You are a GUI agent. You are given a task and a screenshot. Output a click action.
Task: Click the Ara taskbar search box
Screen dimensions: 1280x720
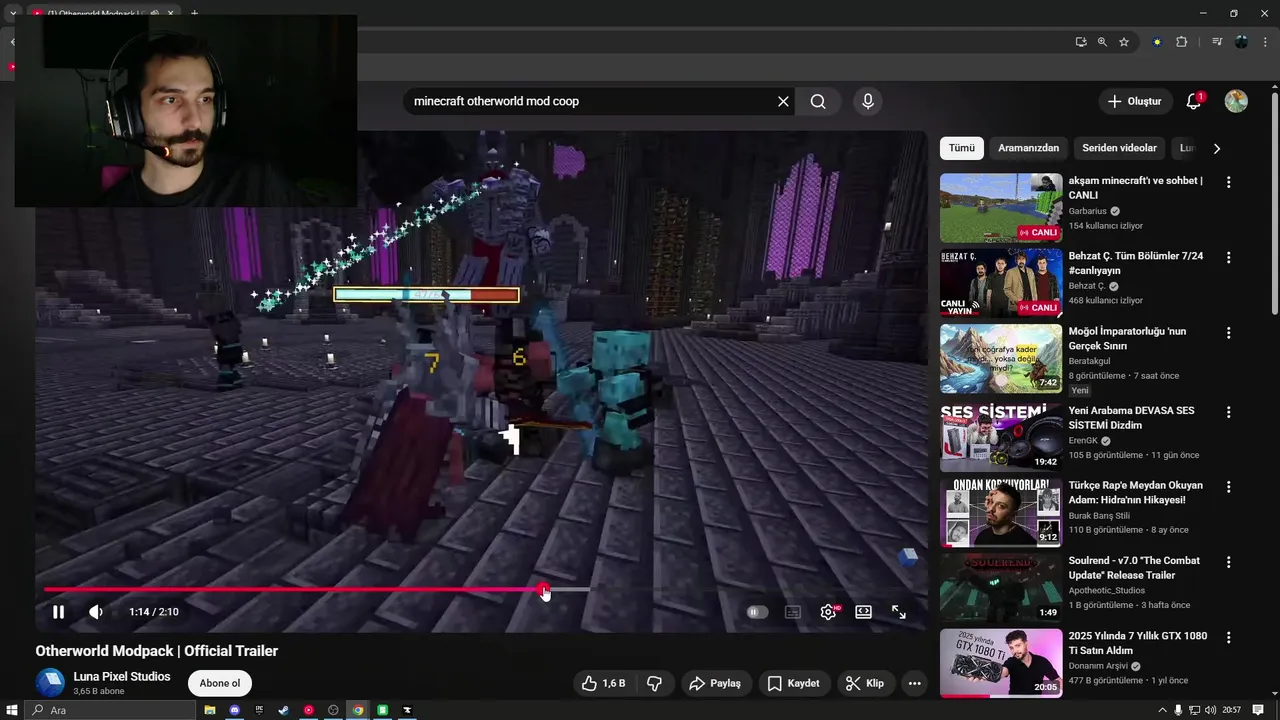(x=110, y=710)
